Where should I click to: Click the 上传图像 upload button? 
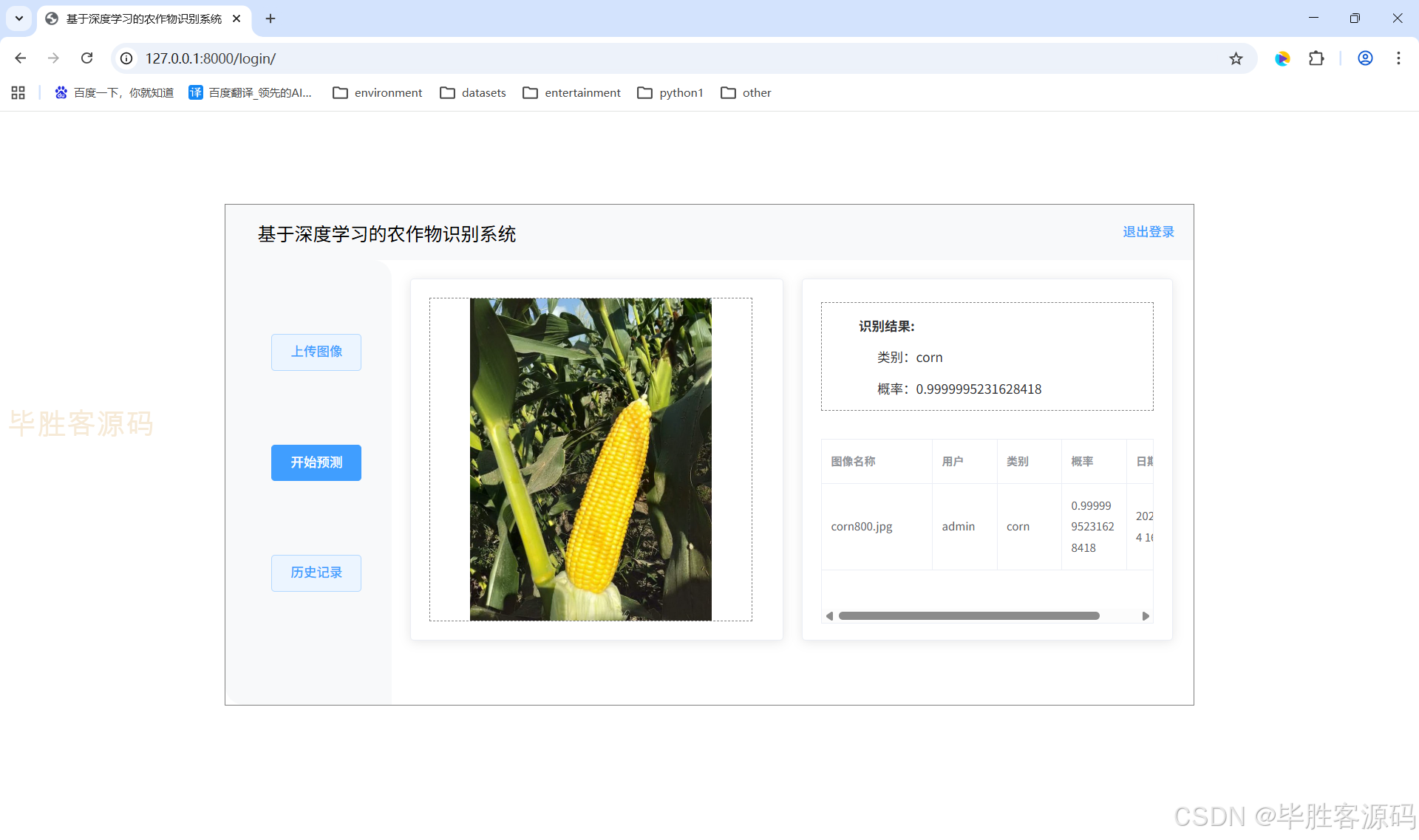(x=316, y=352)
